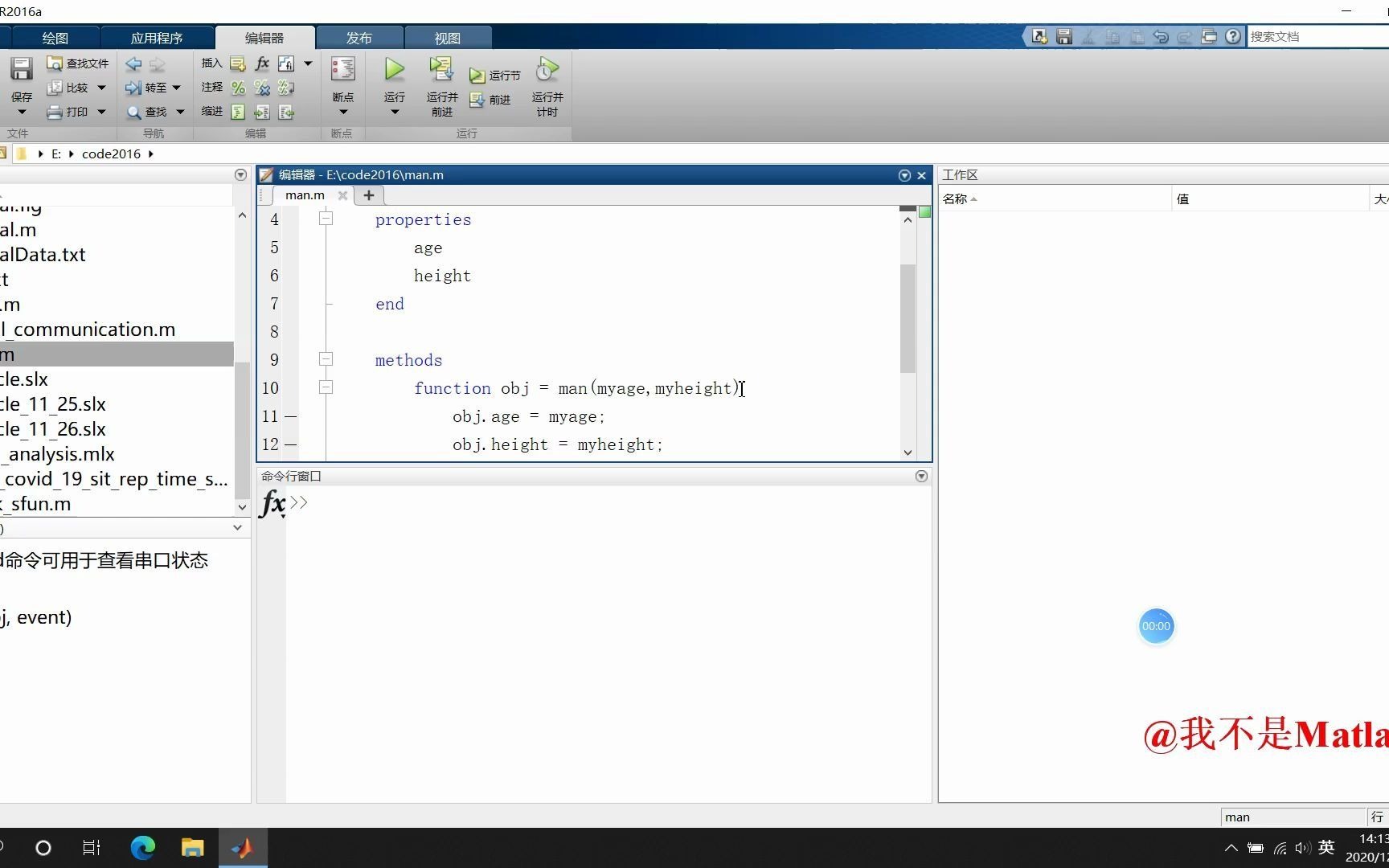Viewport: 1389px width, 868px height.
Task: Click code2016 folder in address bar
Action: click(111, 154)
